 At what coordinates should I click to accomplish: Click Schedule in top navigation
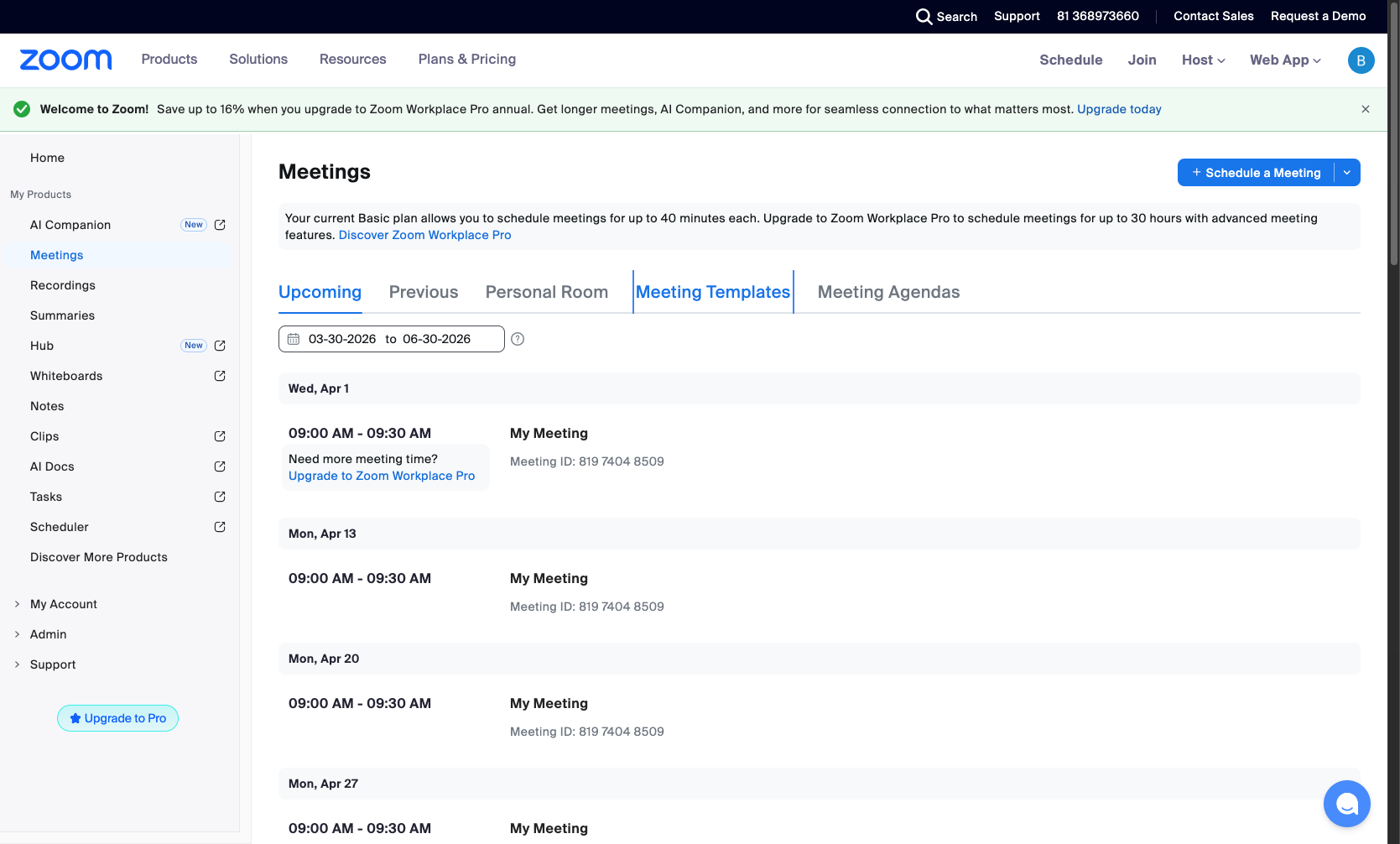tap(1071, 60)
